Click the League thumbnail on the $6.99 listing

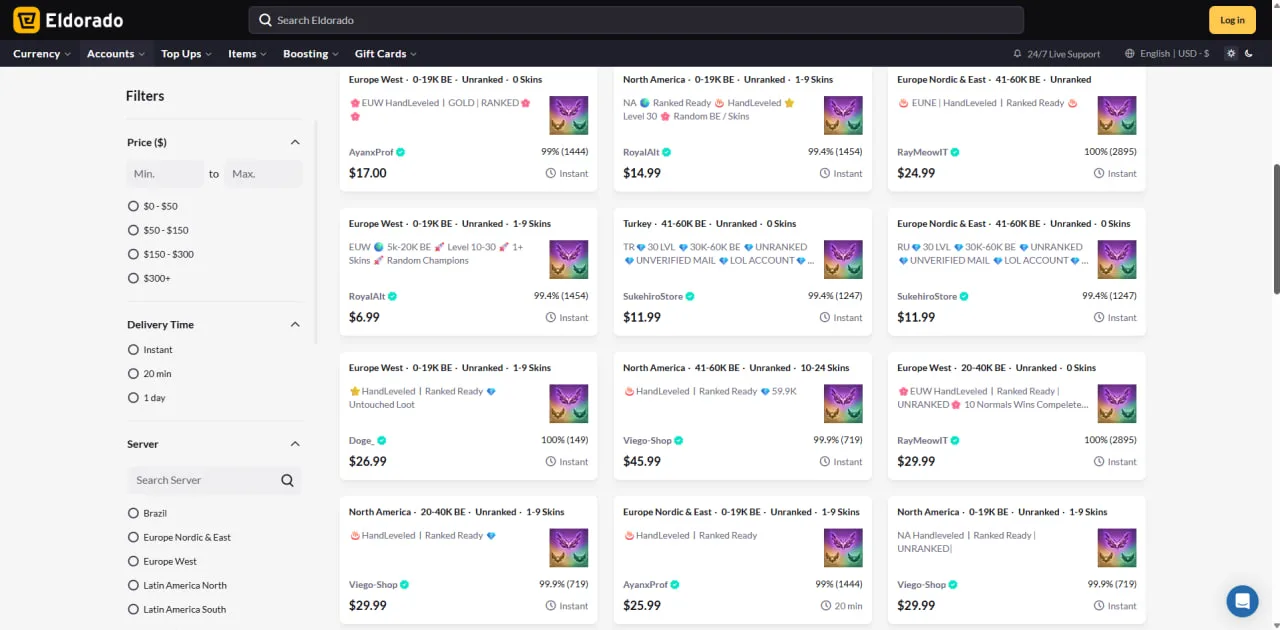(x=569, y=260)
